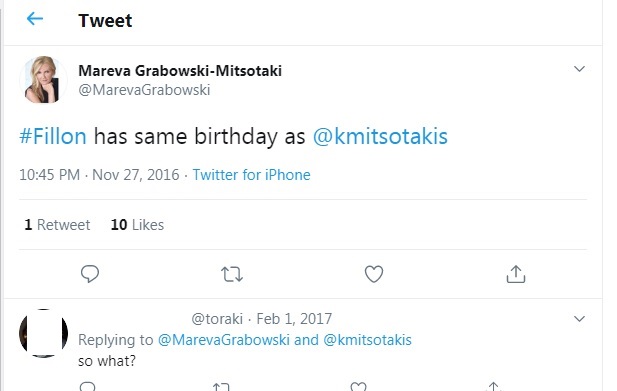Image resolution: width=617 pixels, height=391 pixels.
Task: Like the main tweet with heart icon
Action: [374, 274]
